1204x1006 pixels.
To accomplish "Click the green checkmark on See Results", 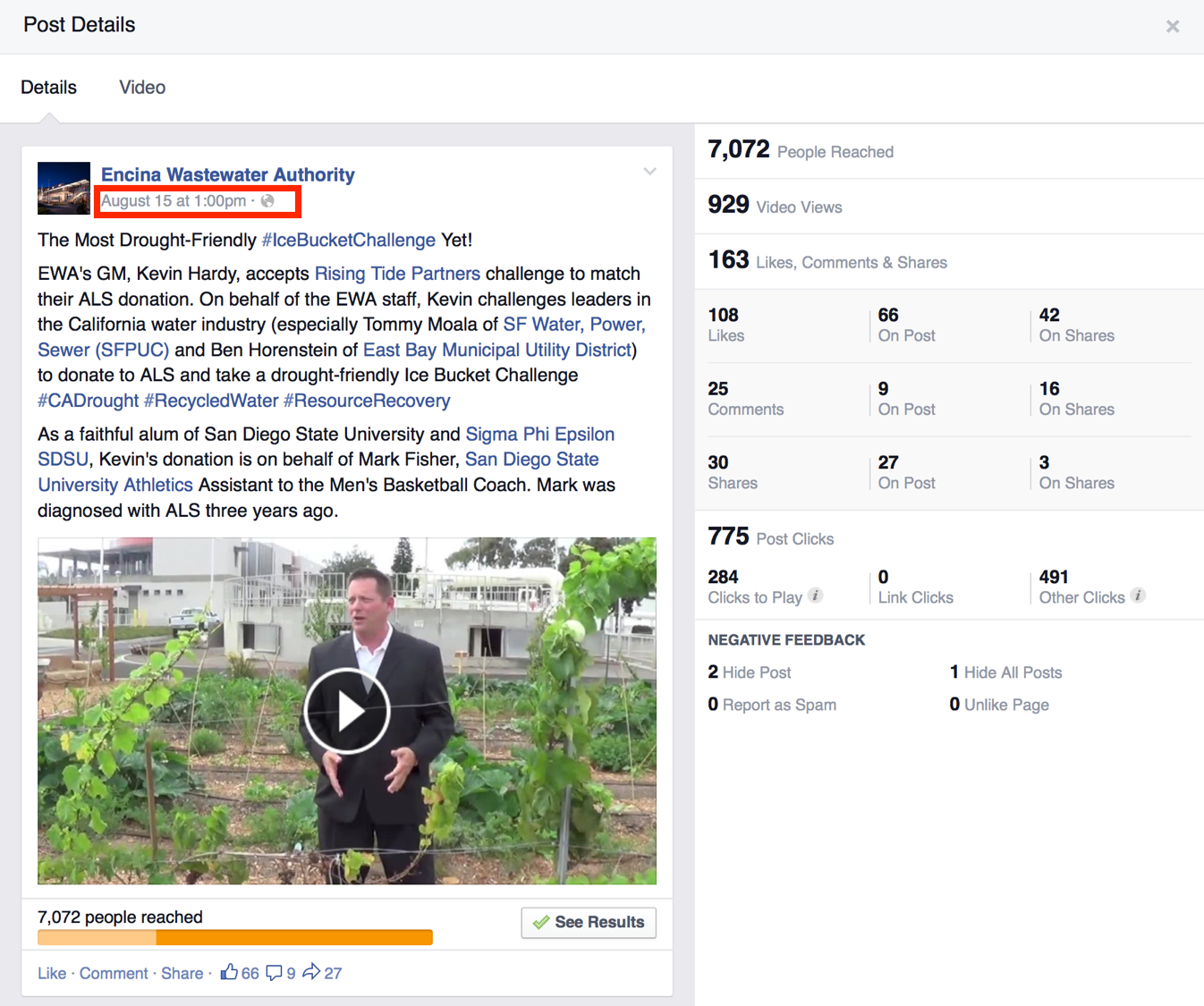I will point(541,922).
